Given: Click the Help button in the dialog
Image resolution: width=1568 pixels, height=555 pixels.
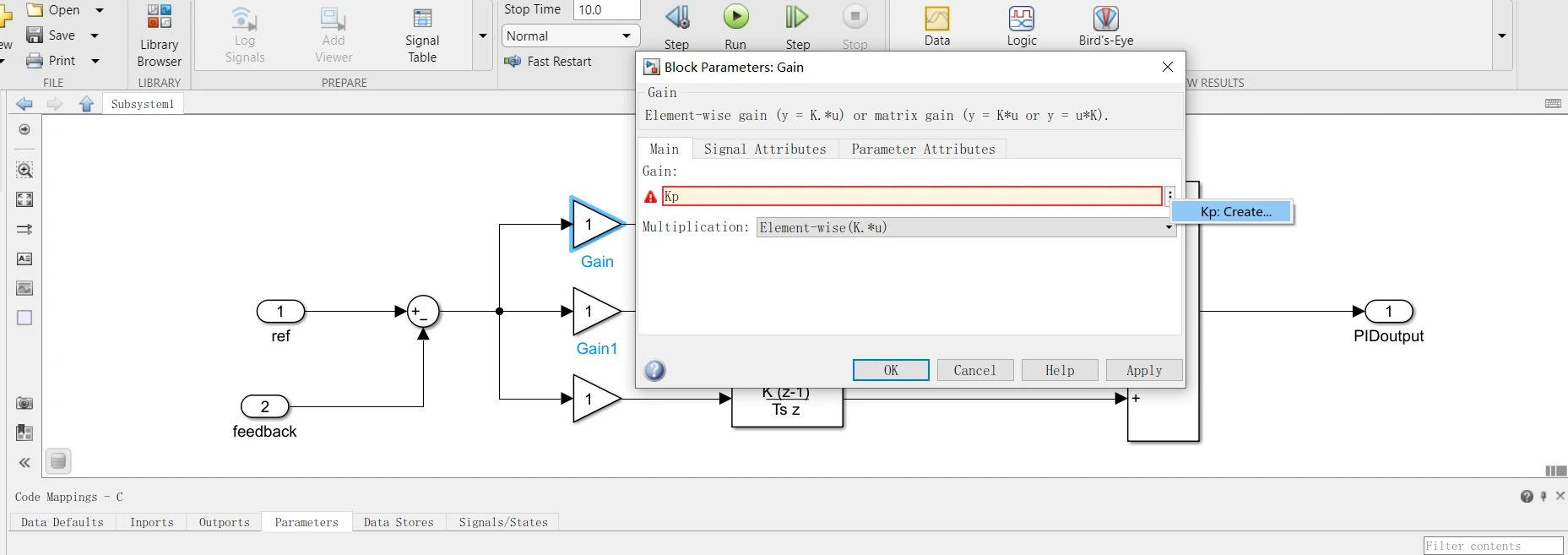Looking at the screenshot, I should pos(1060,370).
